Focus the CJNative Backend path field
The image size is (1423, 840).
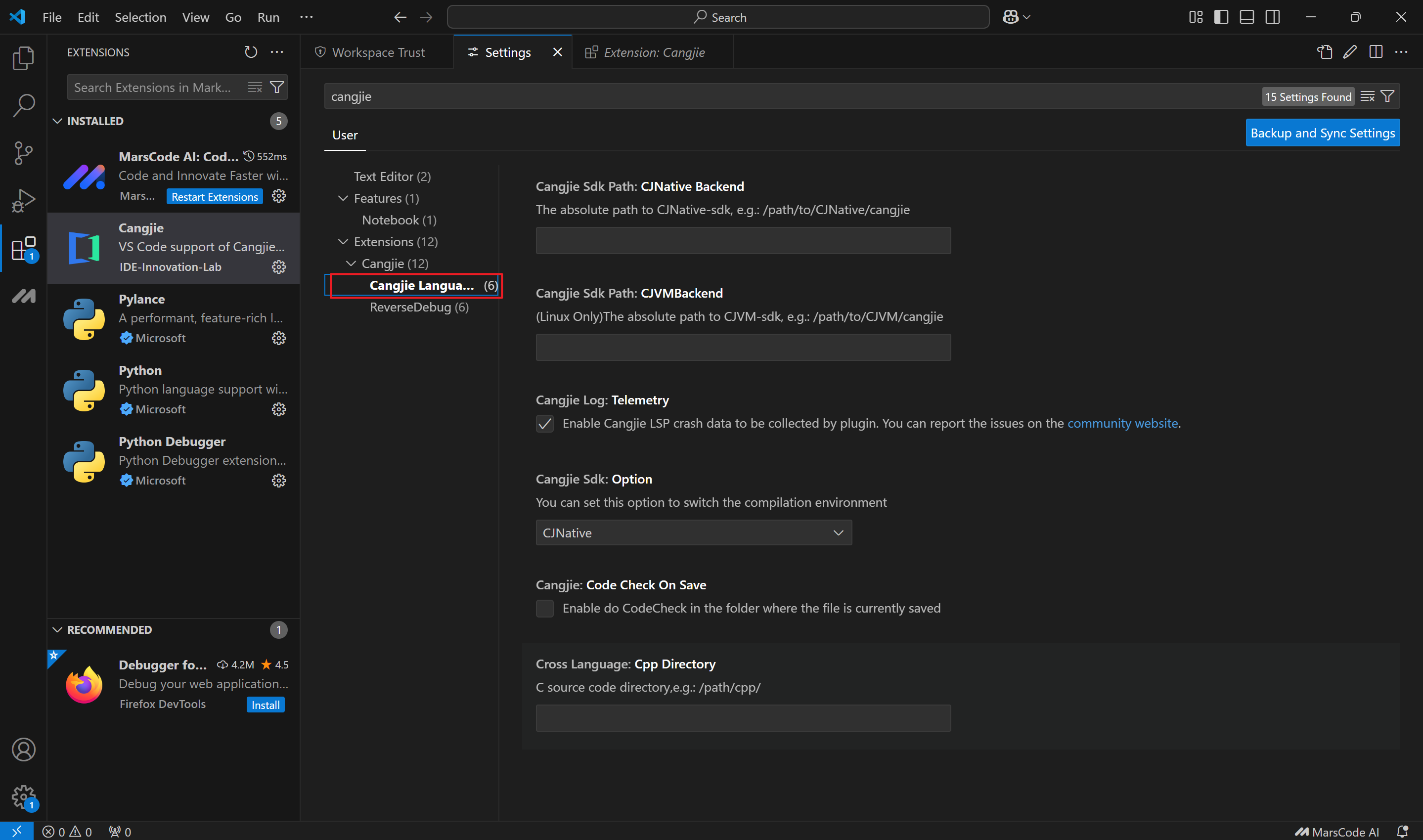coord(743,241)
